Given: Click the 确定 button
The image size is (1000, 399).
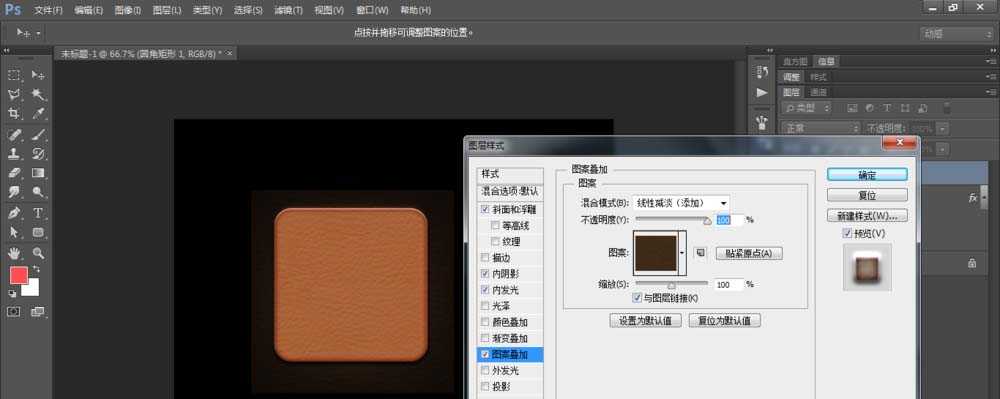Looking at the screenshot, I should tap(867, 175).
